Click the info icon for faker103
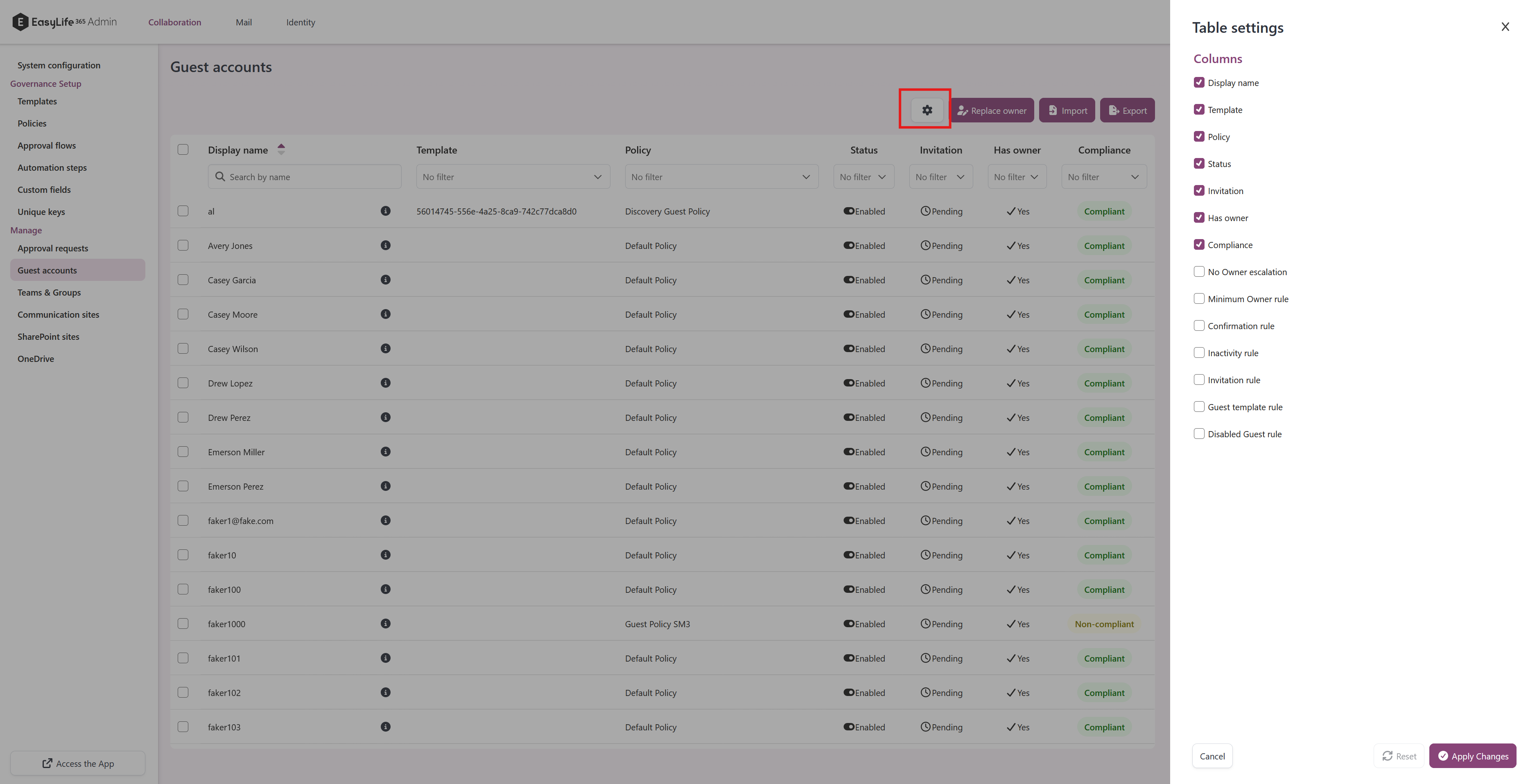This screenshot has height=784, width=1537. coord(385,727)
